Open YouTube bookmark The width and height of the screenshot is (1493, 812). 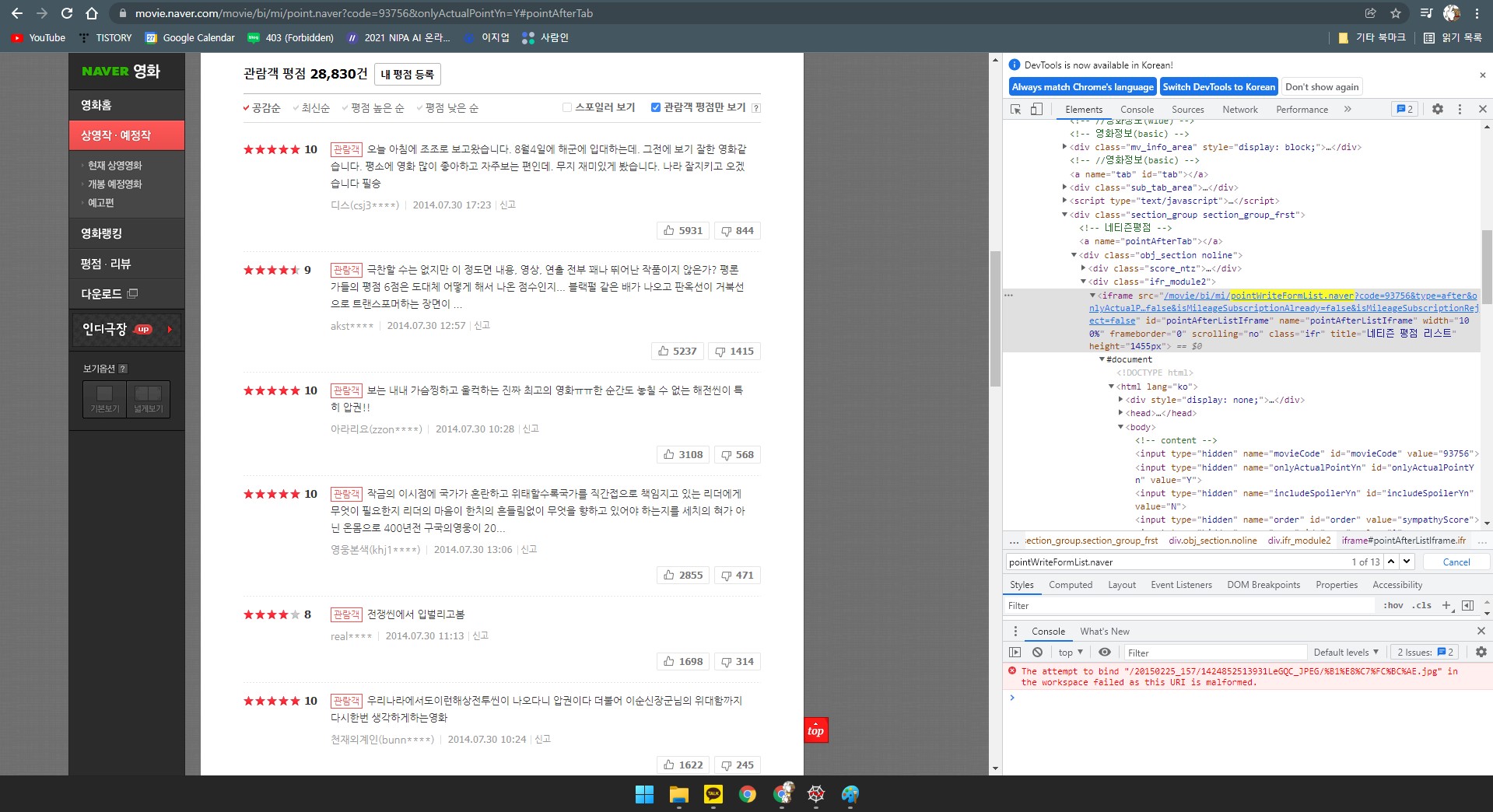(39, 37)
